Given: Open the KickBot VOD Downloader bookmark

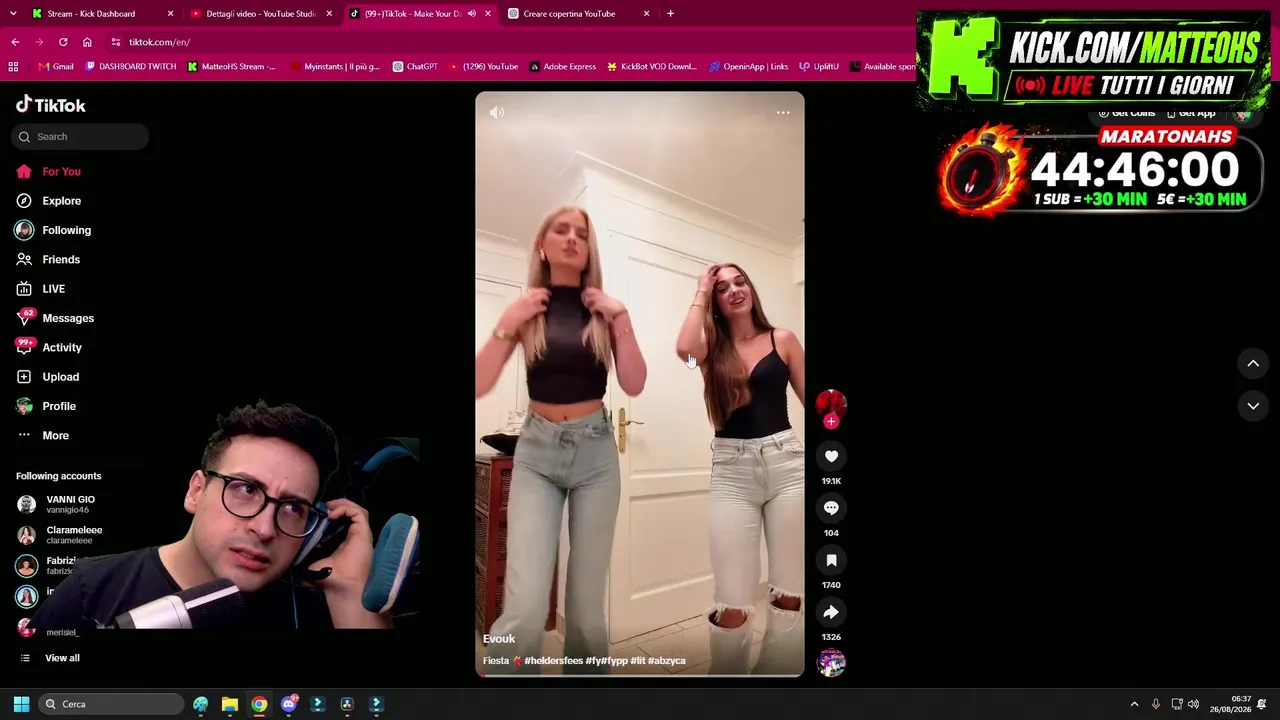Looking at the screenshot, I should [x=651, y=67].
